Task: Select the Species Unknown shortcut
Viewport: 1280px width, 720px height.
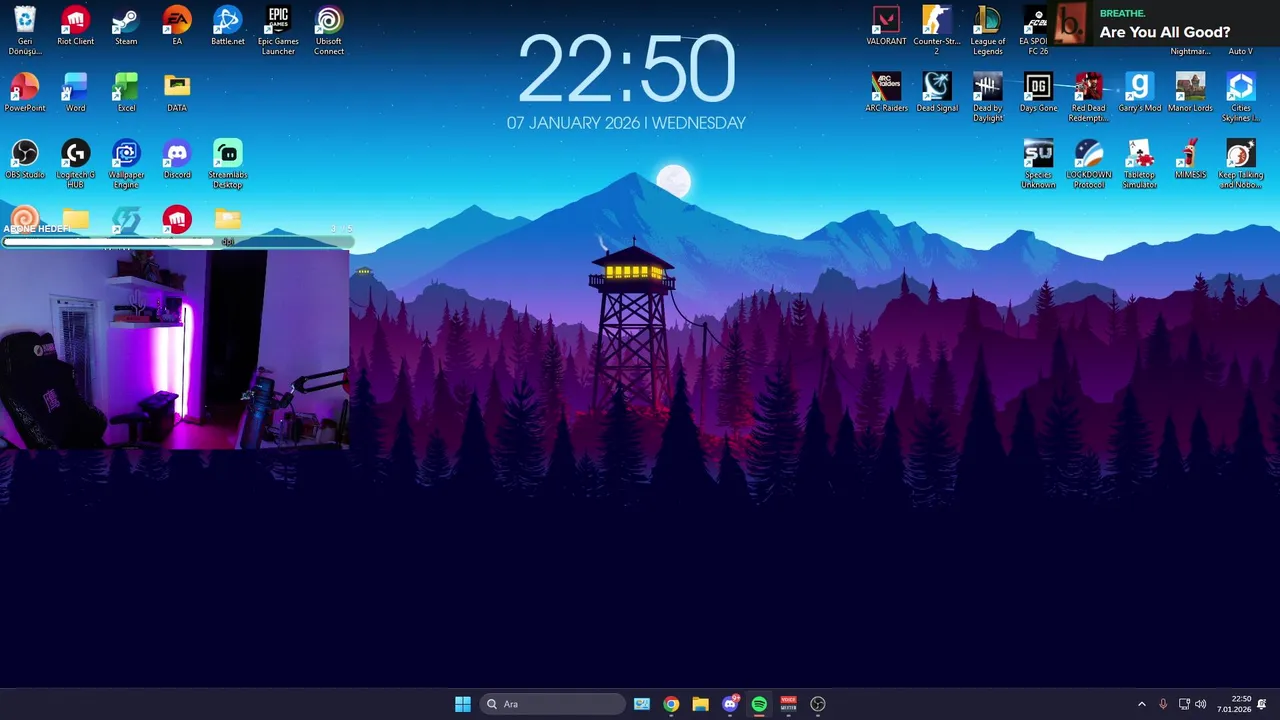Action: 1038,164
